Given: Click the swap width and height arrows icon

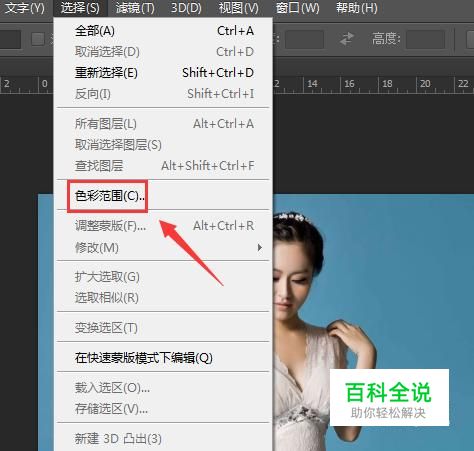Looking at the screenshot, I should tap(347, 39).
